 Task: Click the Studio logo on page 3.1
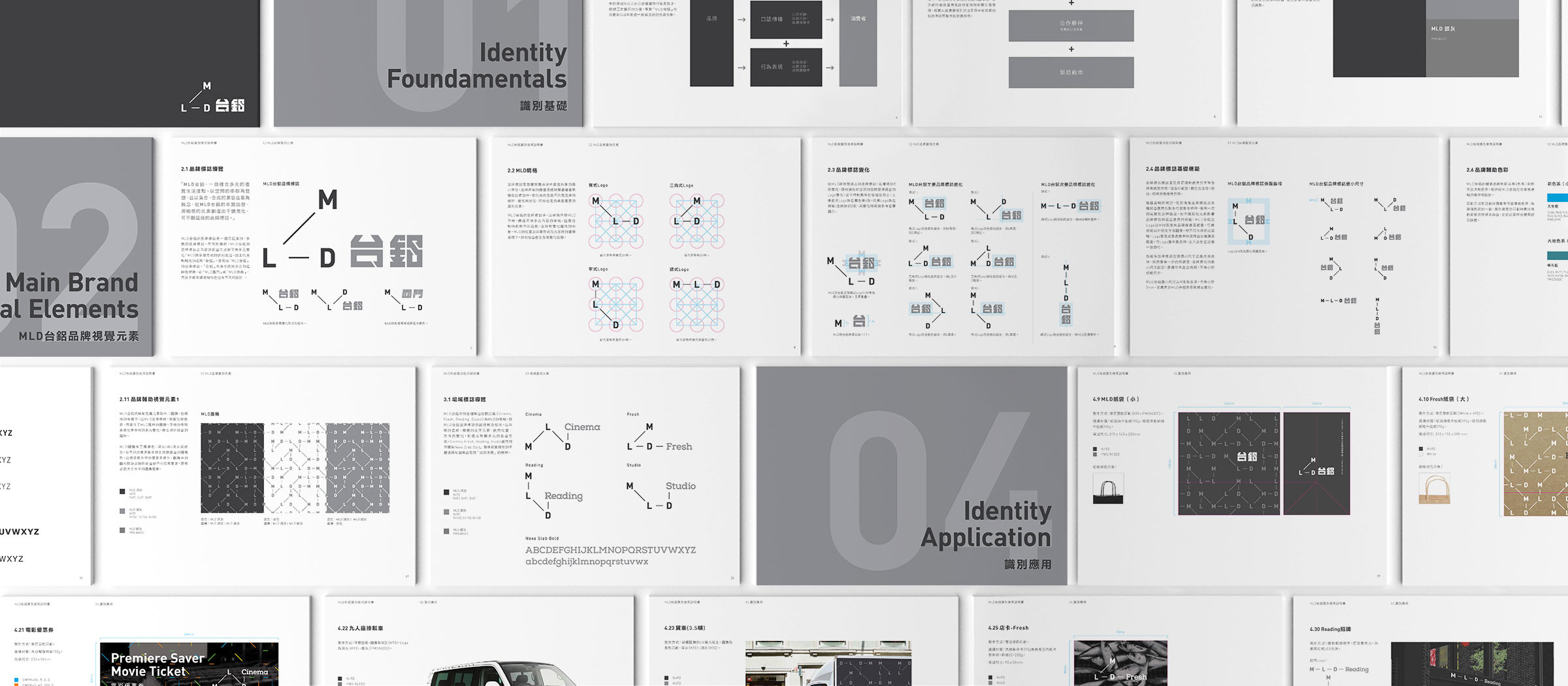(661, 495)
